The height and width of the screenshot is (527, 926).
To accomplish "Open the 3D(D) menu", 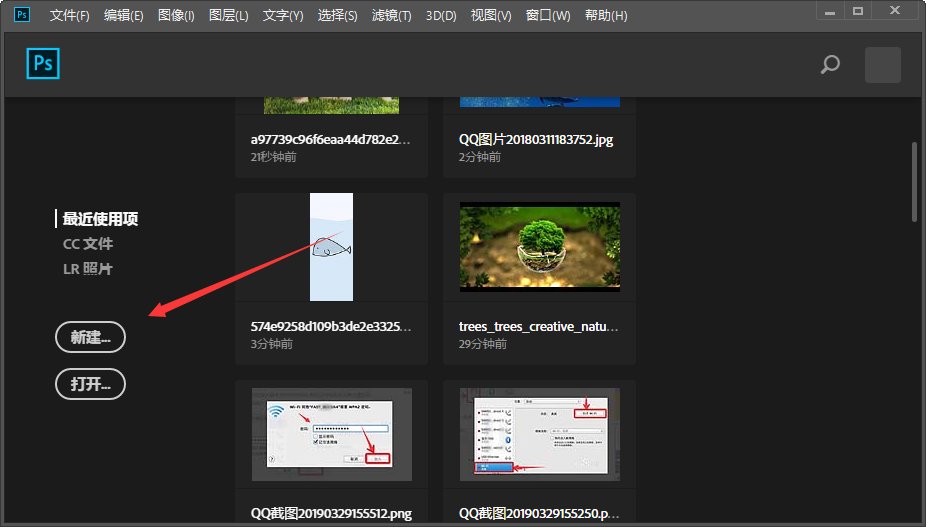I will [441, 15].
